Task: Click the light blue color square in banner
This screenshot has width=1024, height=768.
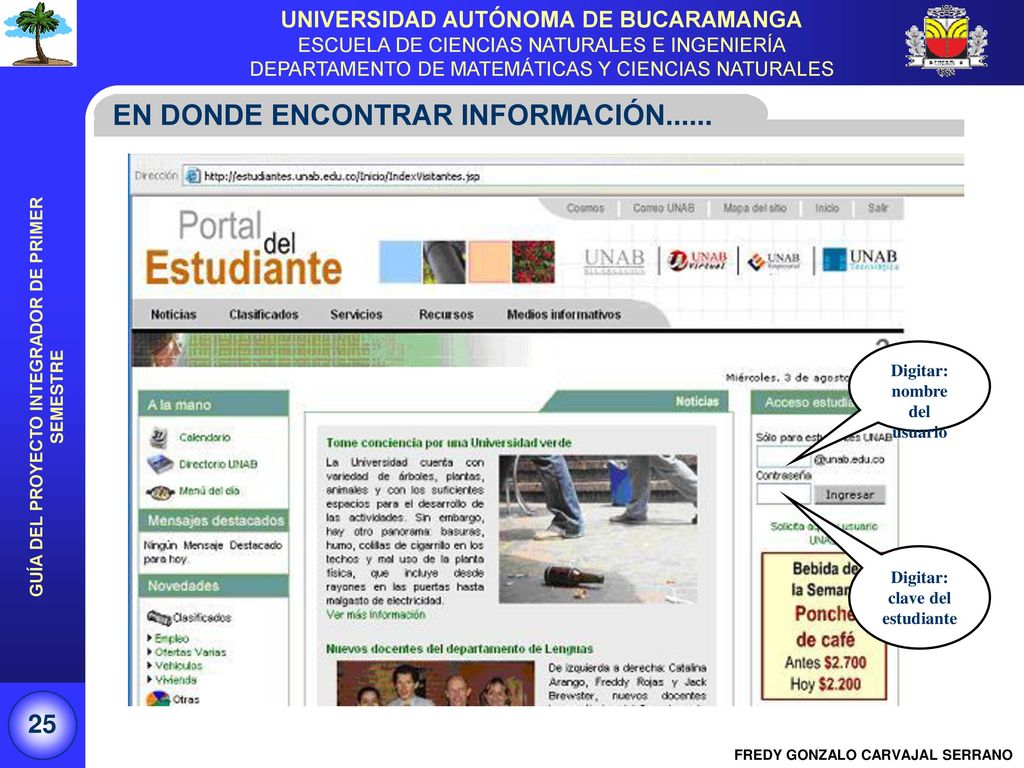Action: click(400, 262)
